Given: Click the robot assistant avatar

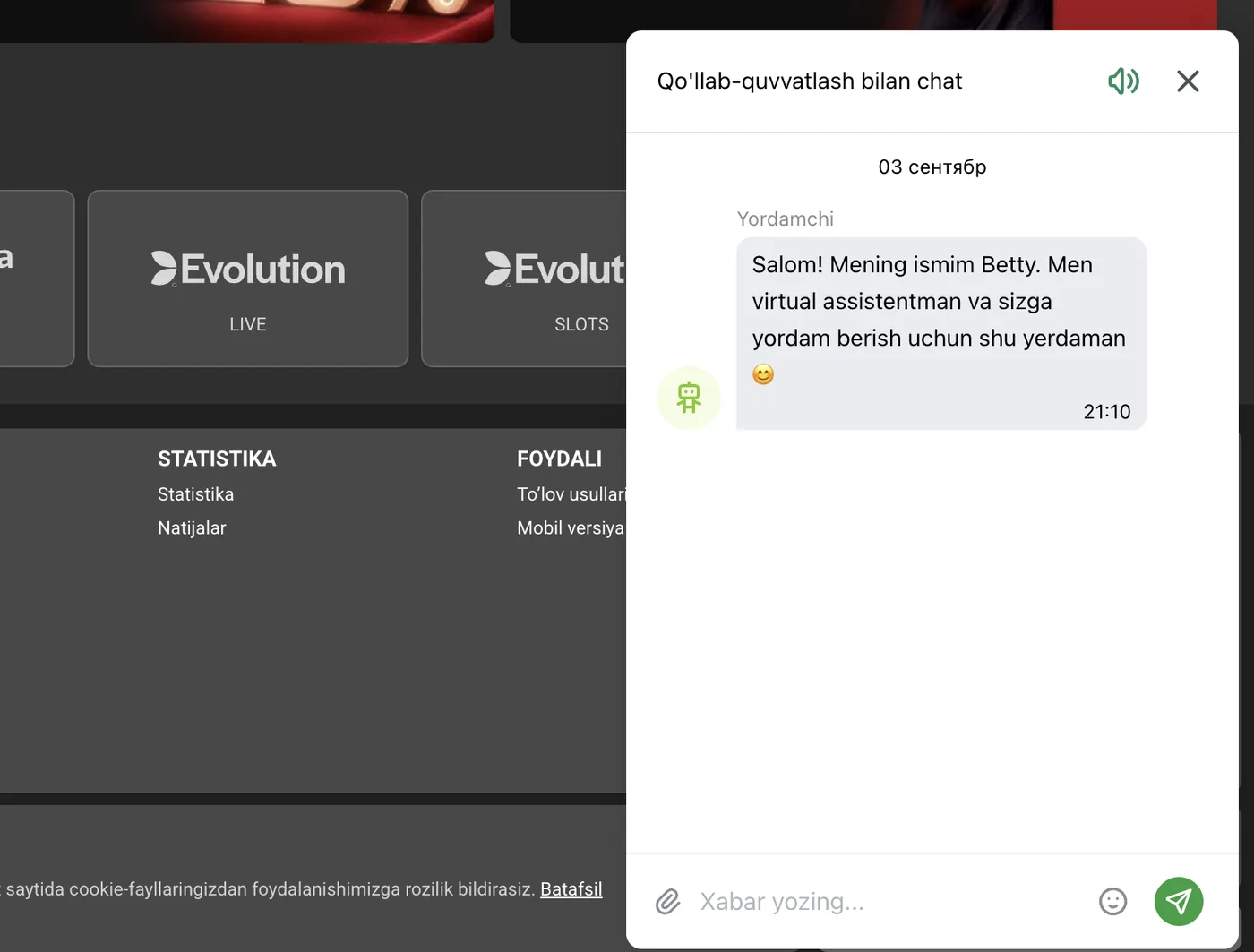Looking at the screenshot, I should [x=689, y=398].
